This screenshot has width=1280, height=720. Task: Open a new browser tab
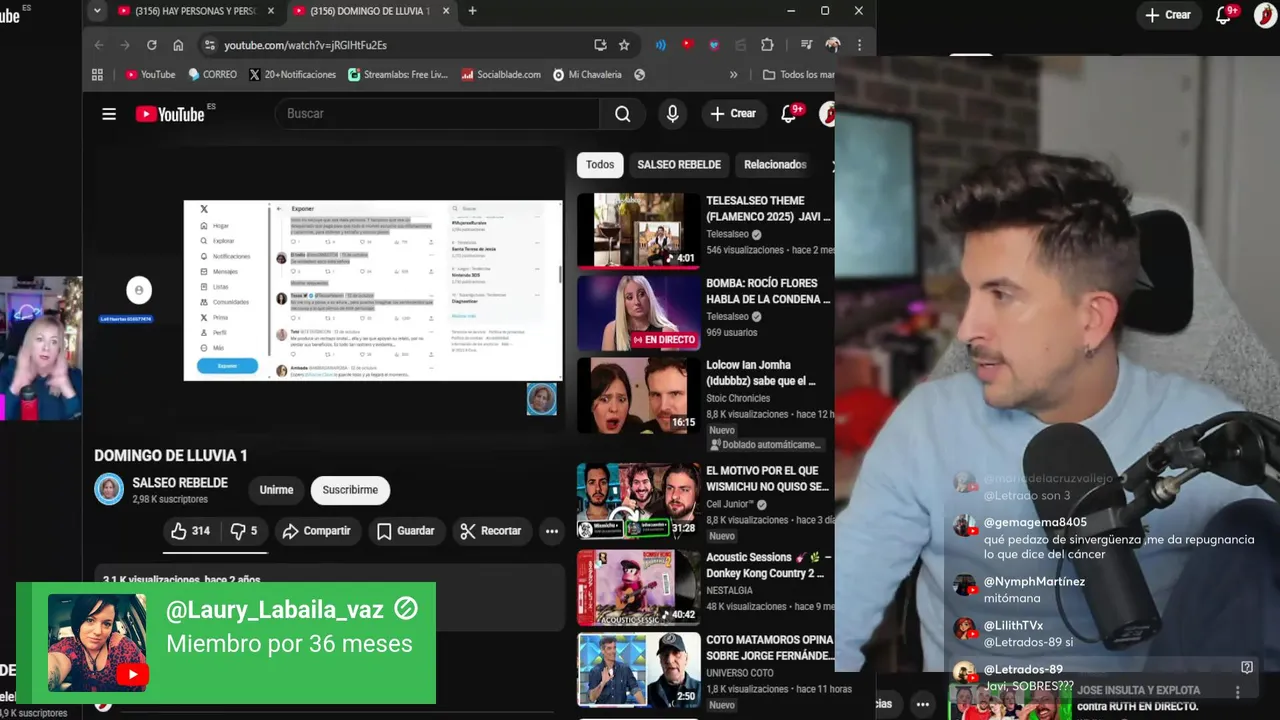[472, 11]
